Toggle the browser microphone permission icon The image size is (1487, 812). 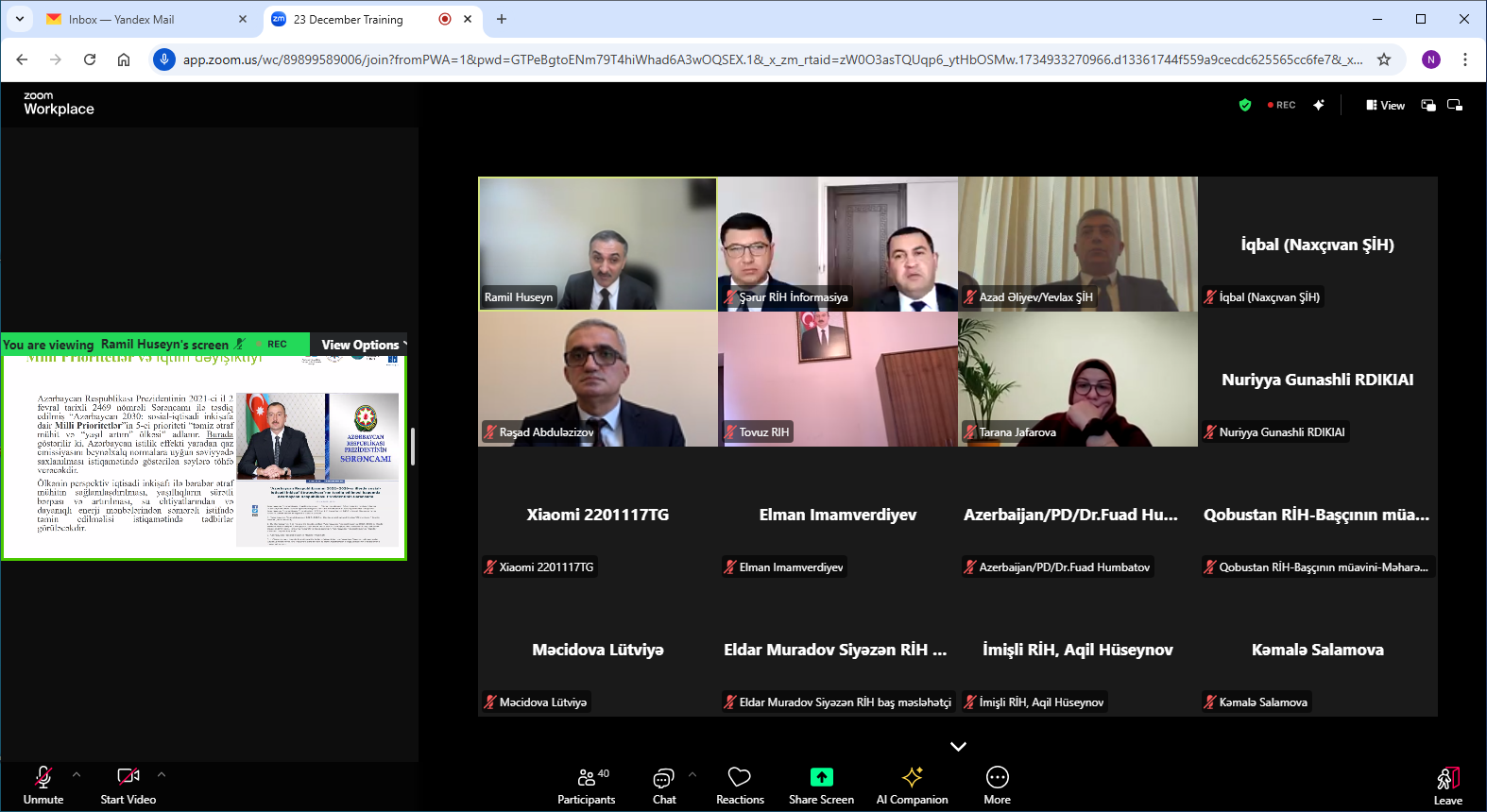tap(164, 59)
